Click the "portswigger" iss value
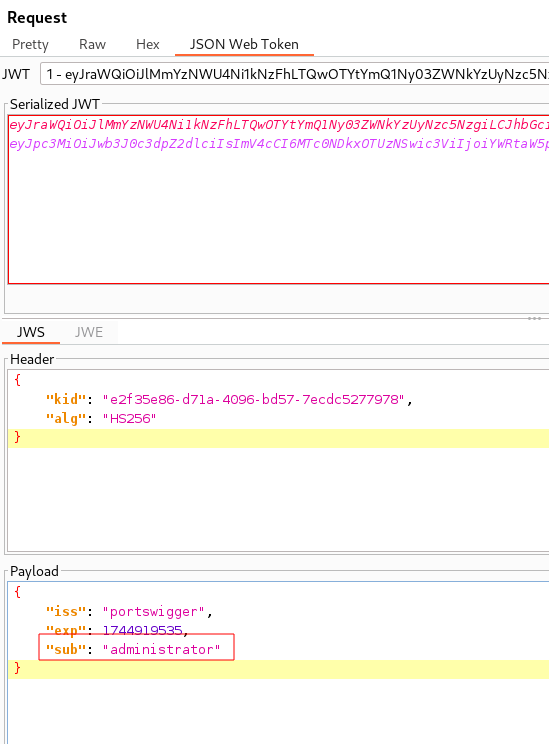 pyautogui.click(x=153, y=612)
